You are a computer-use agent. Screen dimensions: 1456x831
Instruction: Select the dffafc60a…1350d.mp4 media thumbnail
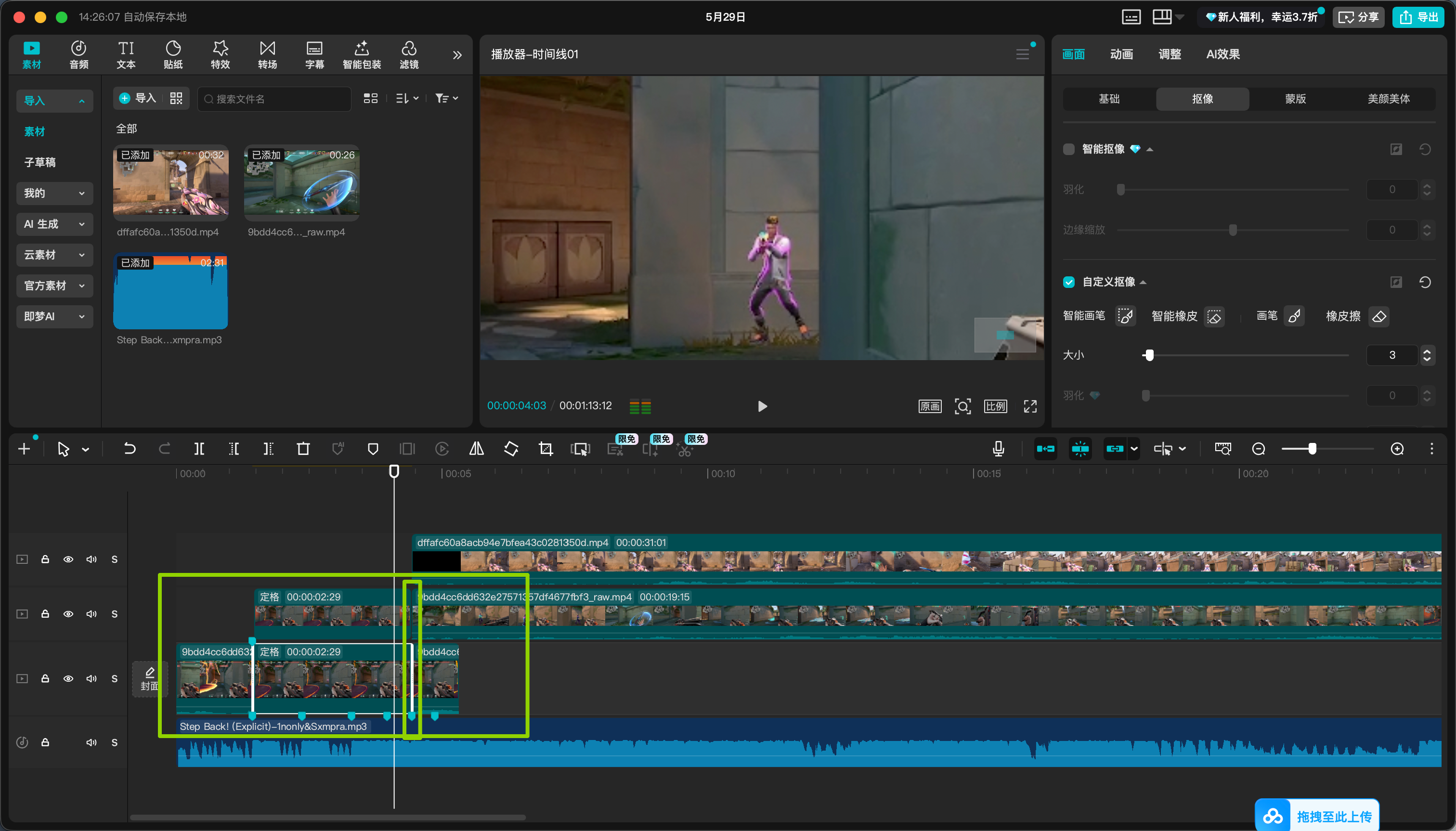(x=170, y=183)
